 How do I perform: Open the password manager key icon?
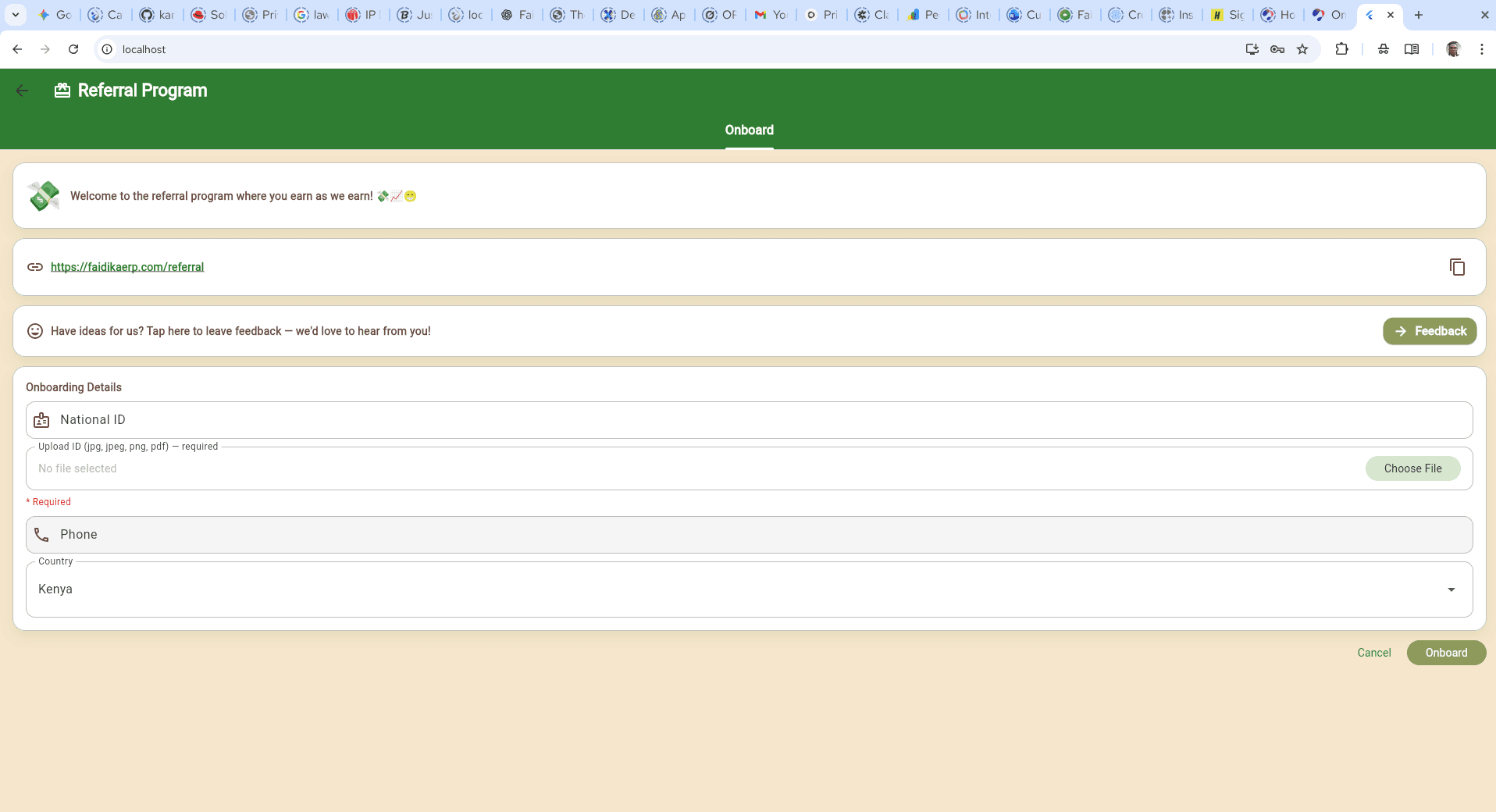tap(1277, 49)
